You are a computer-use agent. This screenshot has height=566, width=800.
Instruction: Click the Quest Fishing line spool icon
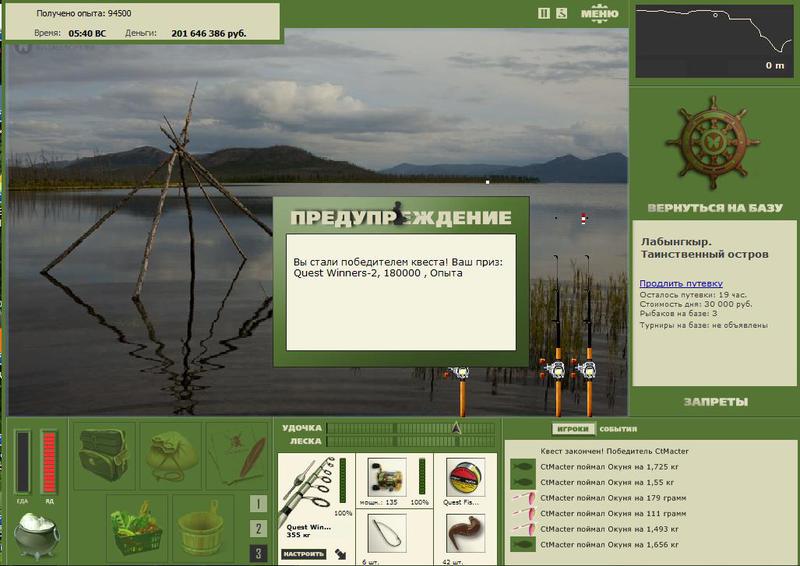coord(465,477)
